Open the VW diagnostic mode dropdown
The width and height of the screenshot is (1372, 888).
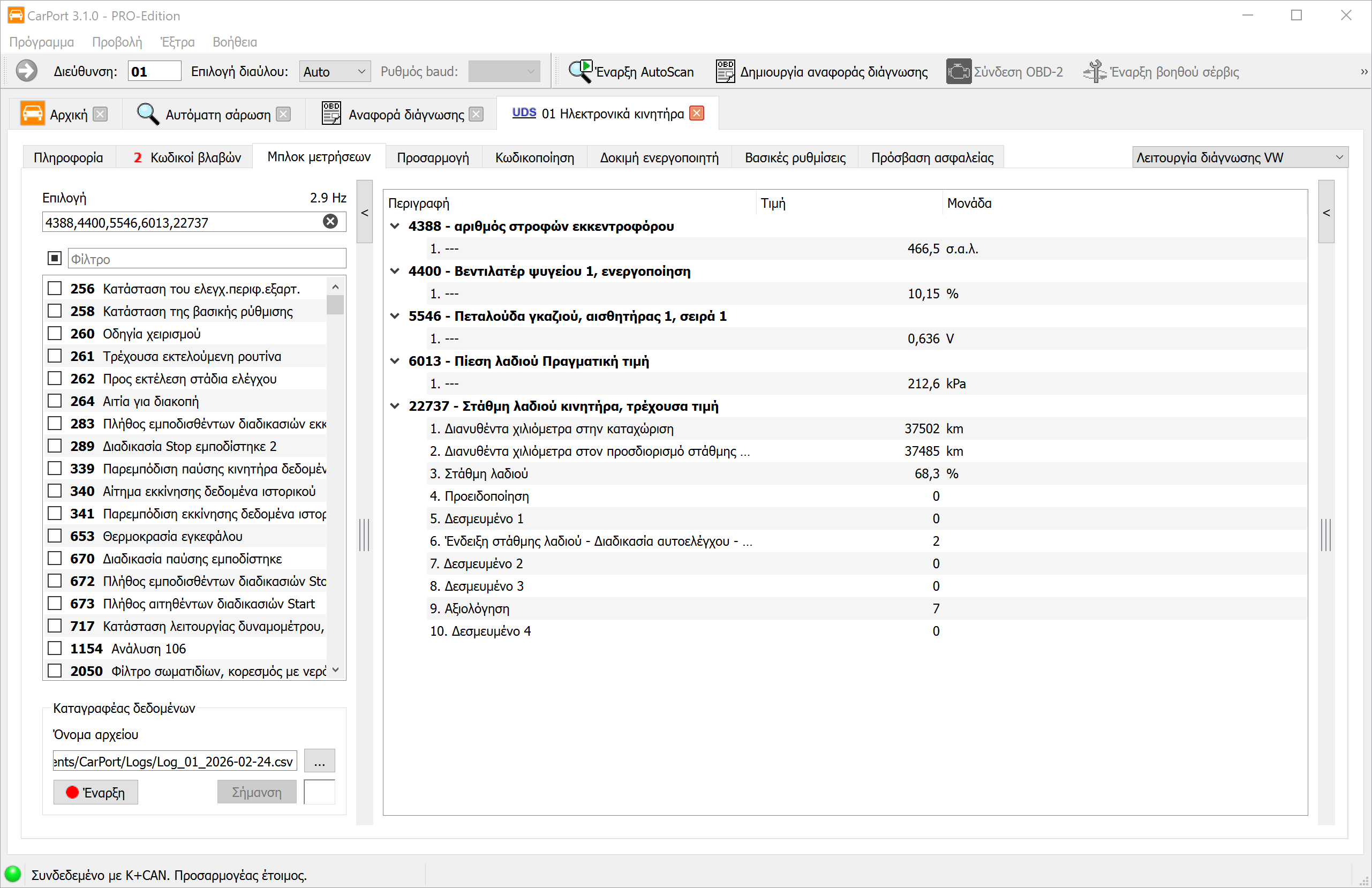tap(1239, 157)
